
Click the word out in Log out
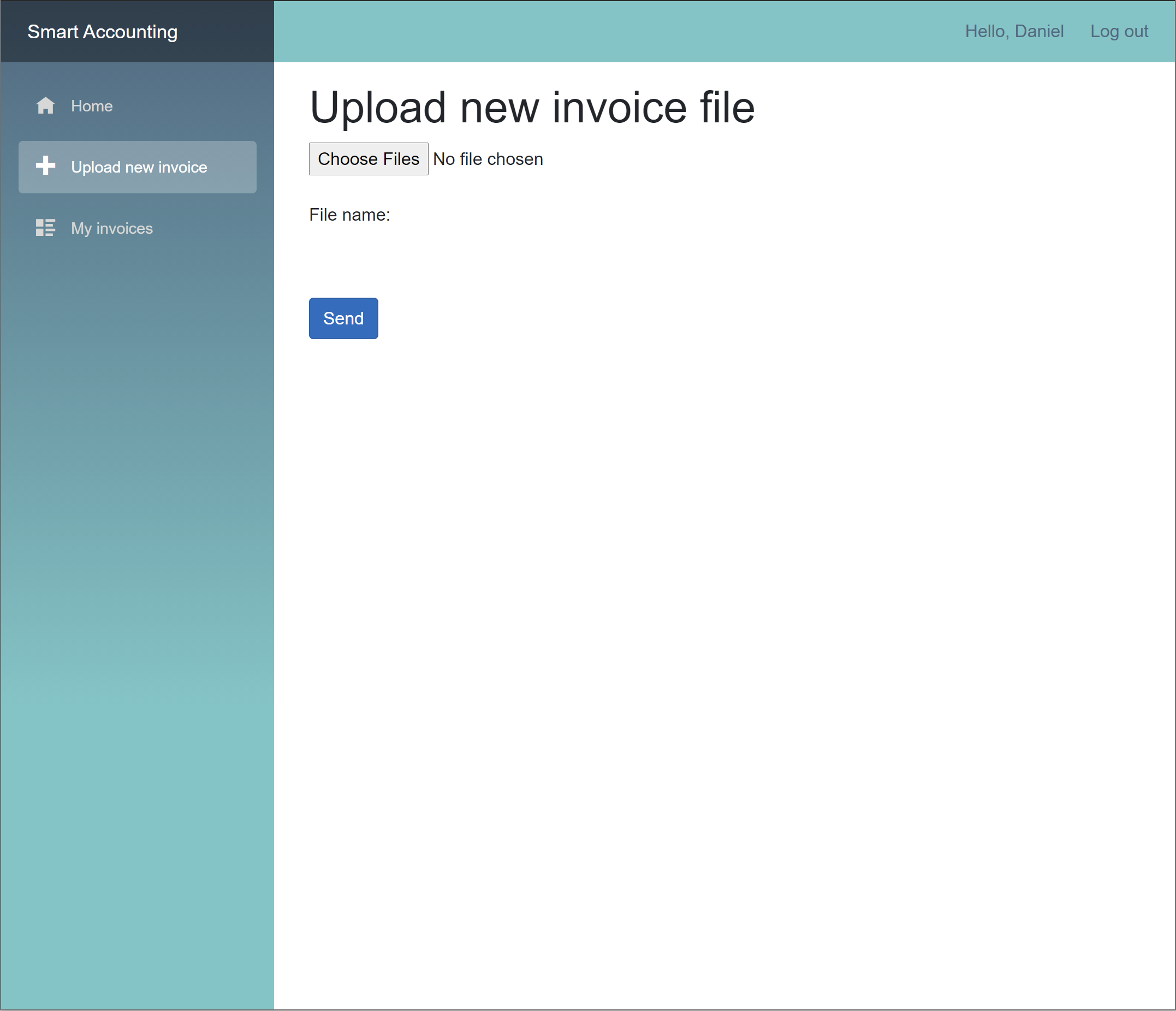1136,31
